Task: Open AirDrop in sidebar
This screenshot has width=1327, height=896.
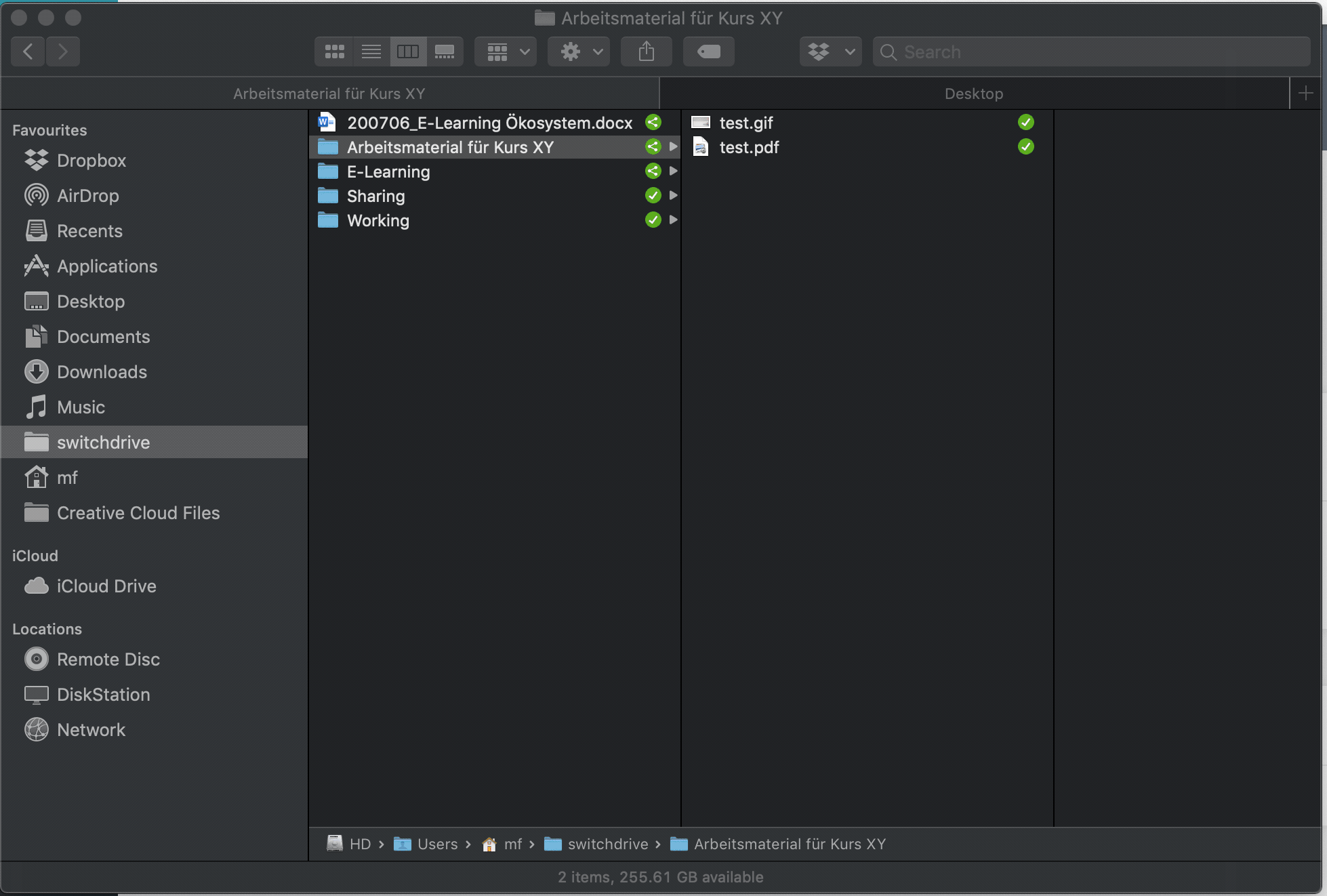Action: 87,196
